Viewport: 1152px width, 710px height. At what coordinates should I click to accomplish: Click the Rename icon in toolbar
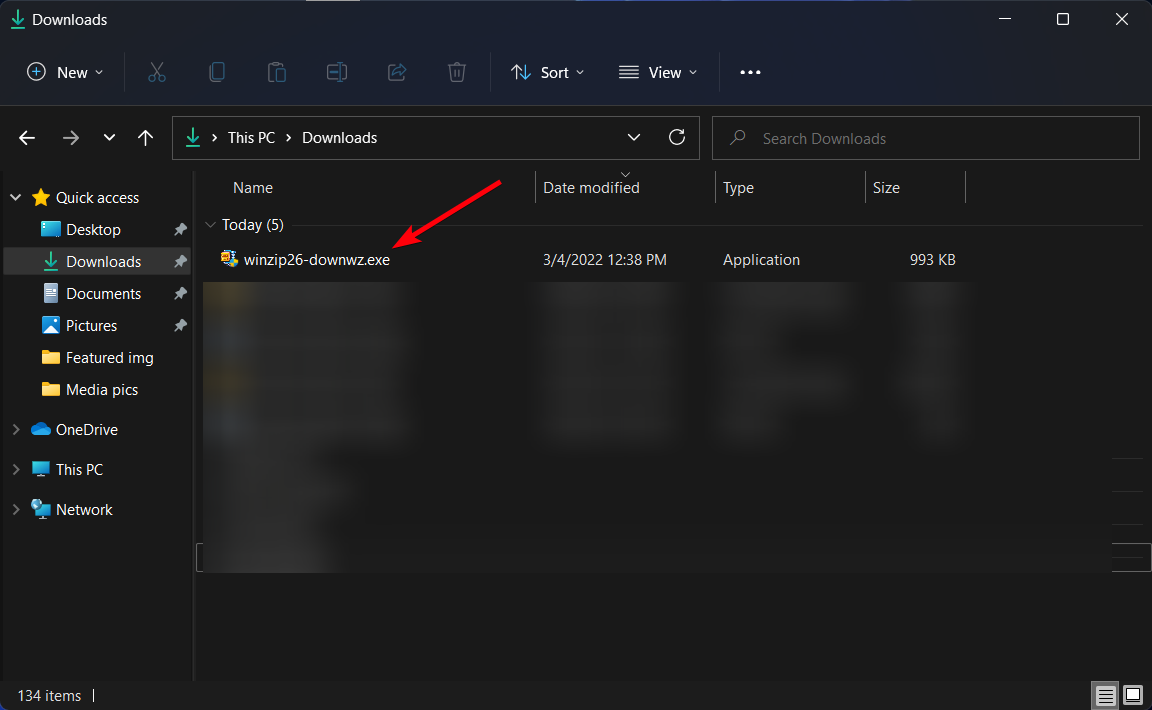(337, 72)
